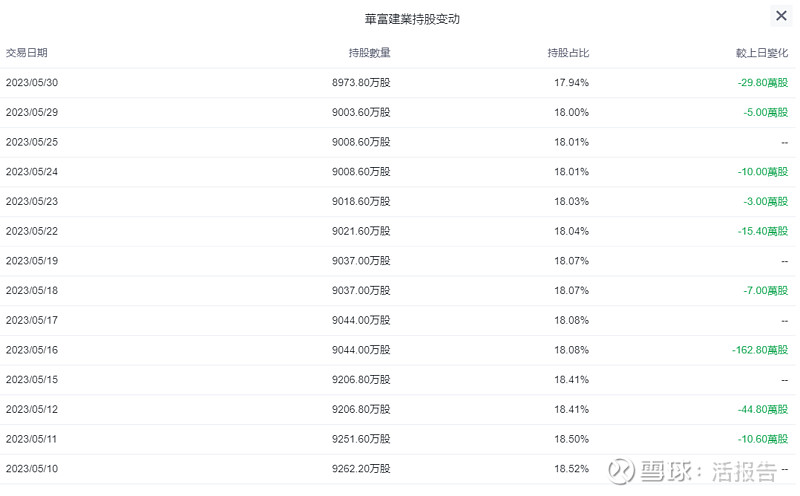Click the 18.50% holding ratio

(x=571, y=439)
